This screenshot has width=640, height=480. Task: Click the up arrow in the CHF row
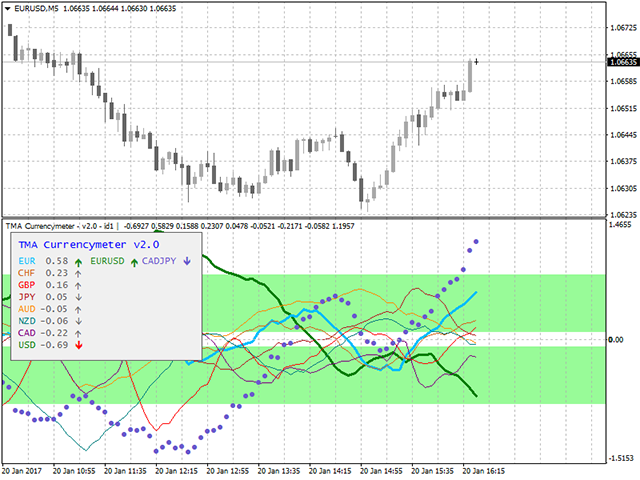pyautogui.click(x=78, y=274)
